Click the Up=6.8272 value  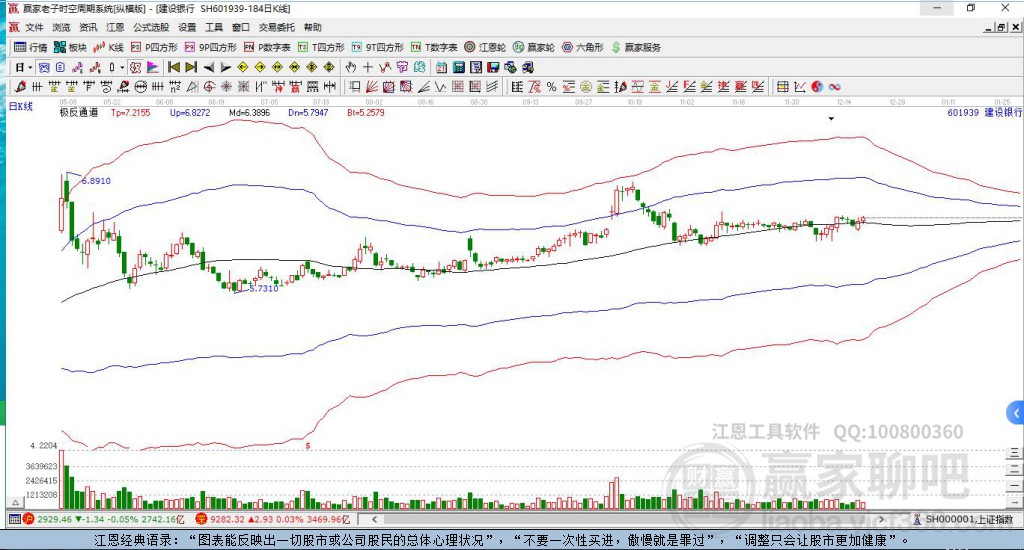[x=190, y=112]
